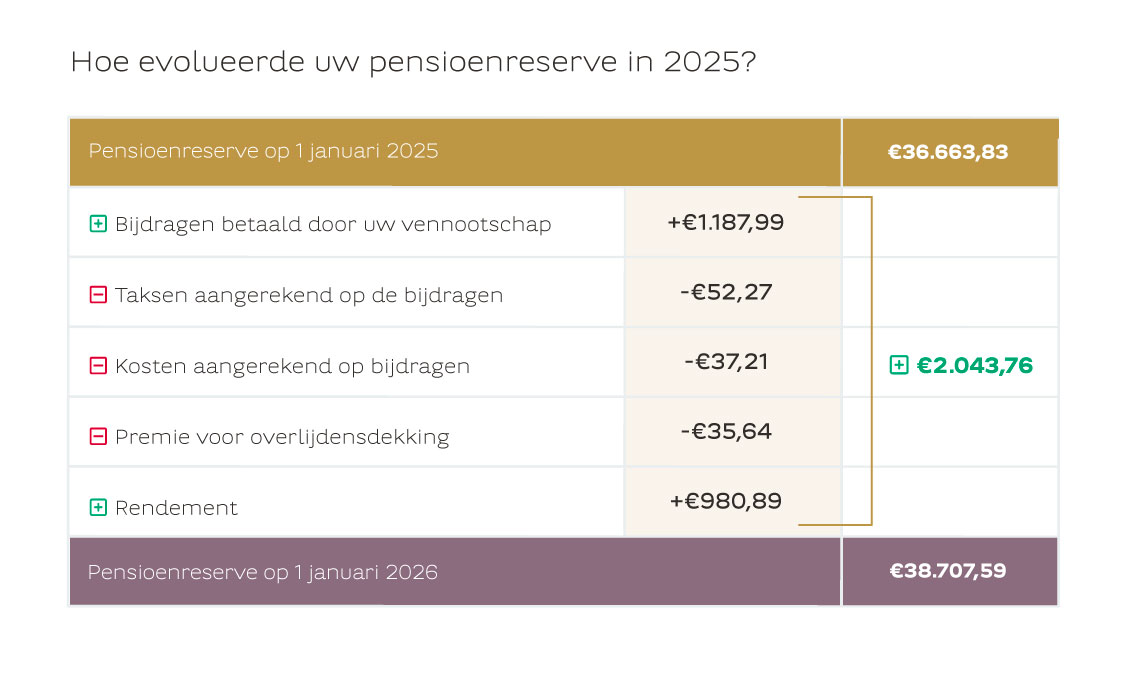Click the +€1.187,99 contribution amount
Screen dimensions: 1130x678
(x=725, y=222)
